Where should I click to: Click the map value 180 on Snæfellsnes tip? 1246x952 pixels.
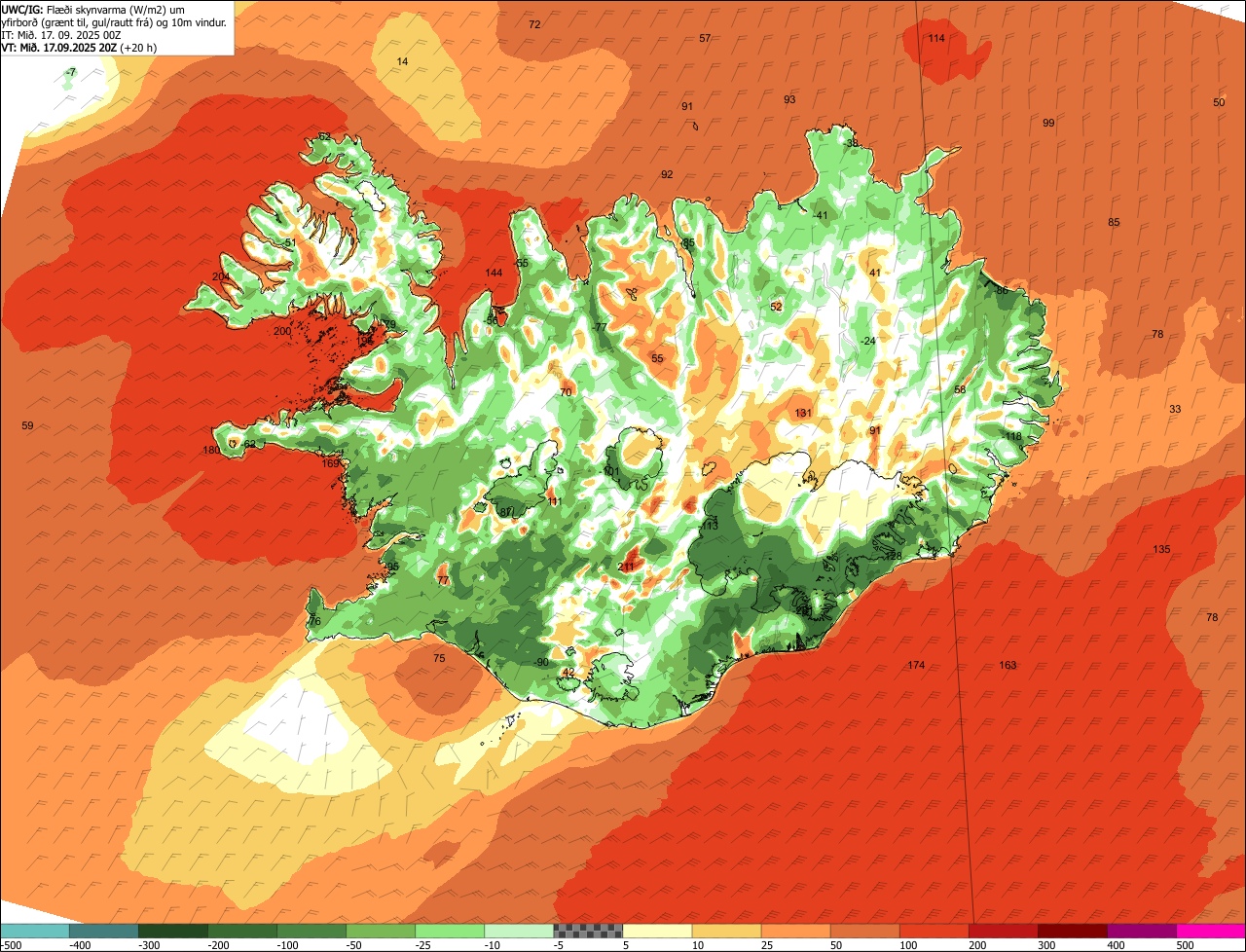pyautogui.click(x=211, y=450)
